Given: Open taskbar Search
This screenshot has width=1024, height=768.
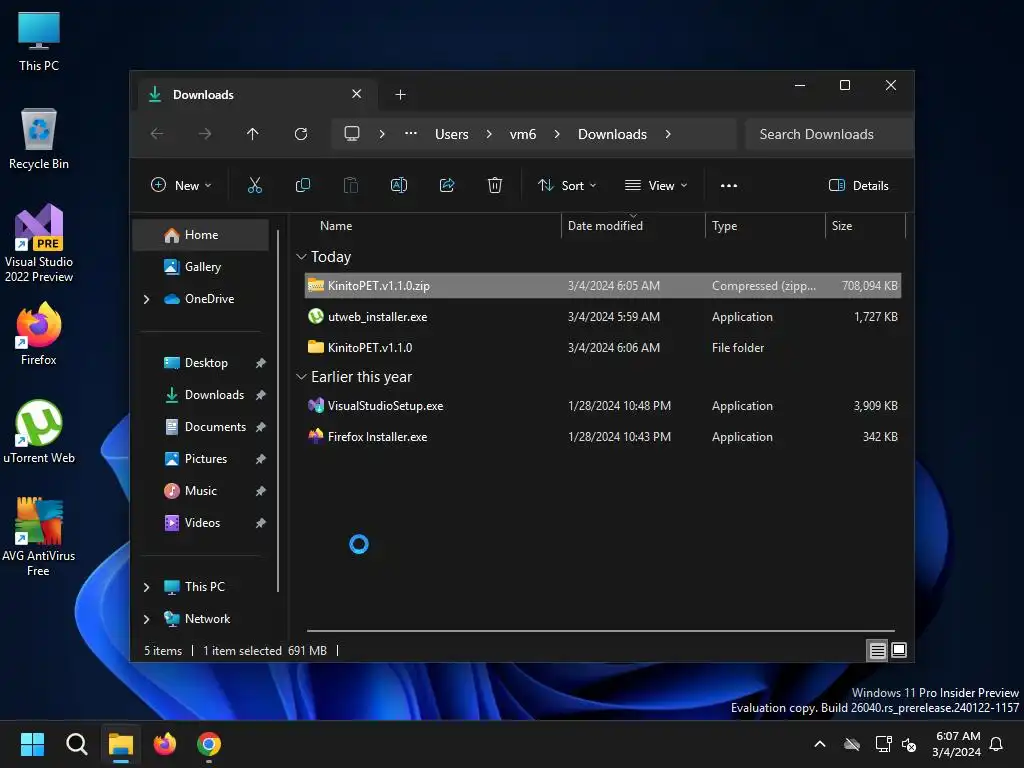Looking at the screenshot, I should pos(76,744).
